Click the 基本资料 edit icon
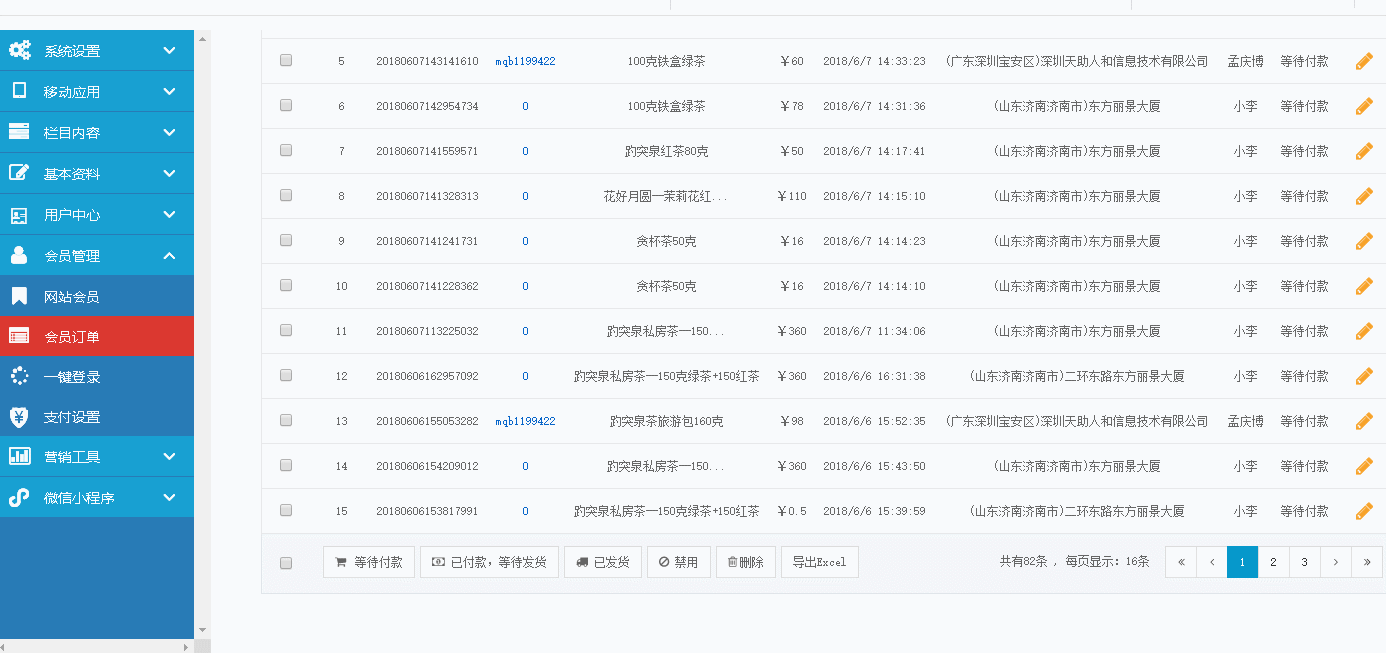Screen dimensions: 1386x653 pyautogui.click(x=19, y=173)
